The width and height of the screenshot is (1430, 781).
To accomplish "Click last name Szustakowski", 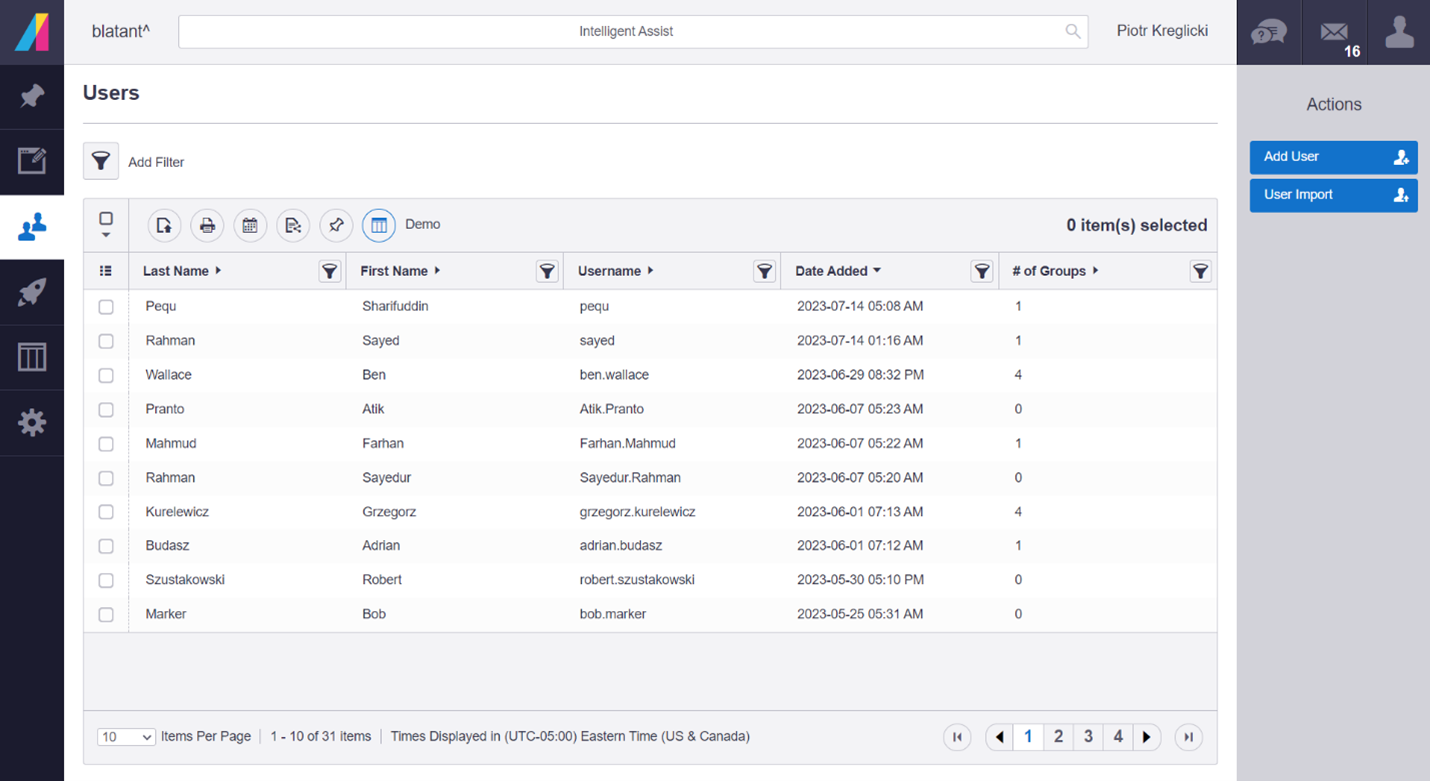I will 185,580.
